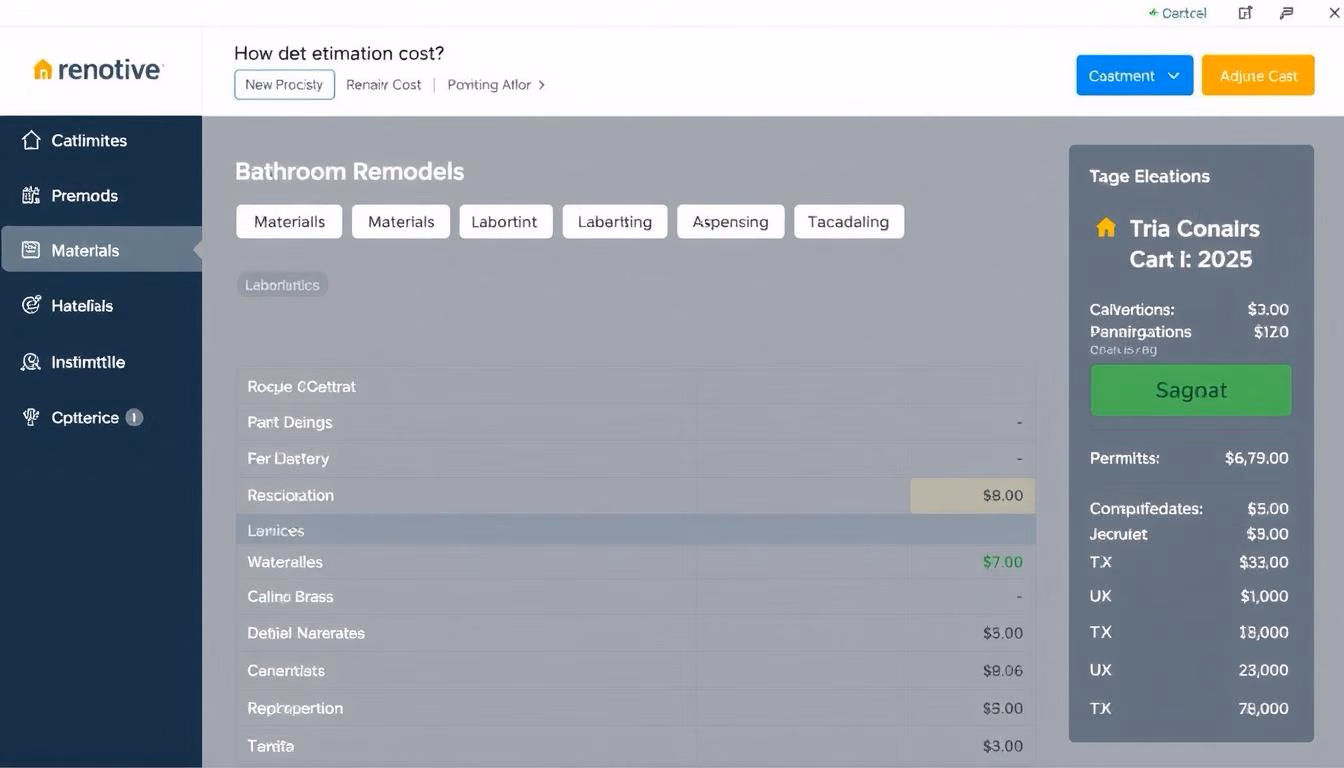Screen dimensions: 1344x768
Task: Click the Cptterice sidebar icon
Action: point(31,417)
